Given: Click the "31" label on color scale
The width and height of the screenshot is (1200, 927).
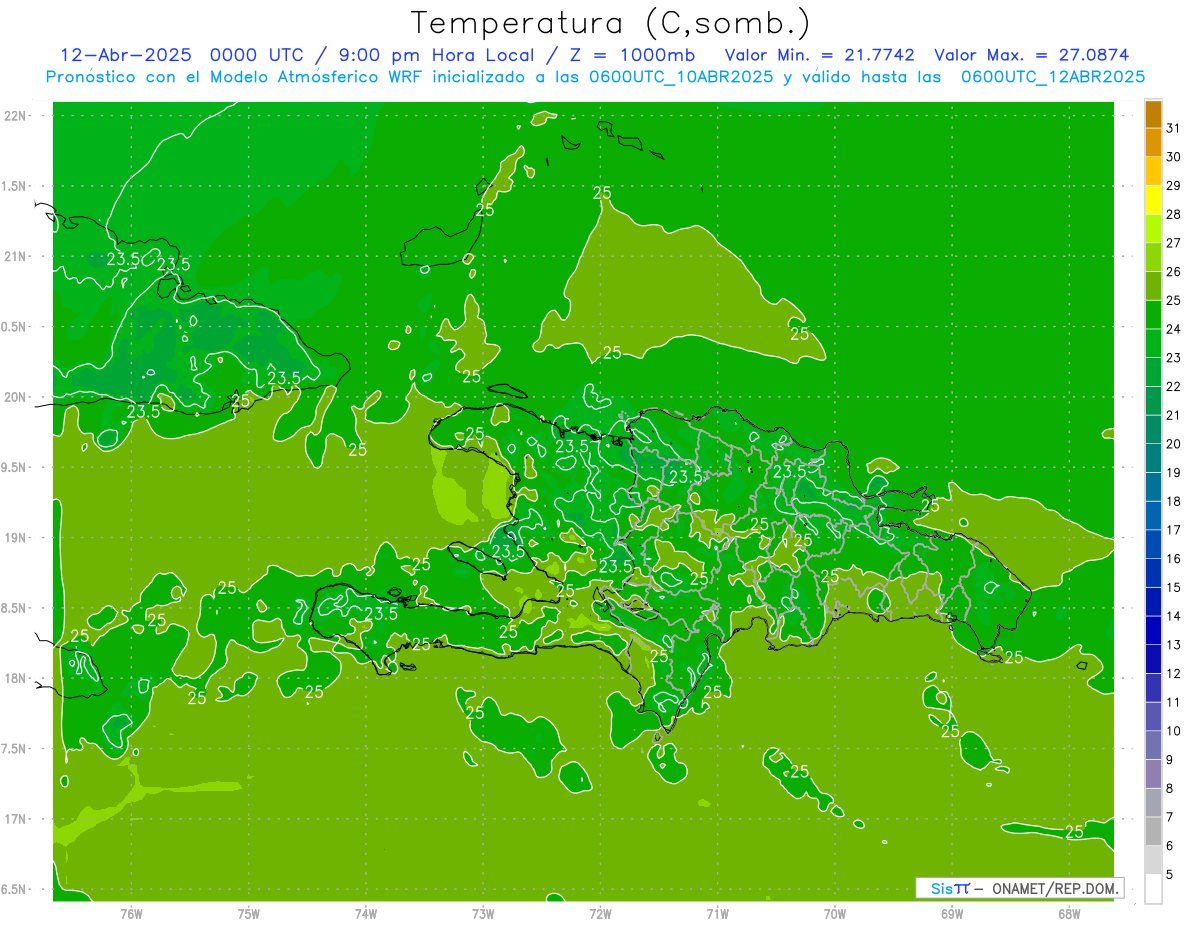Looking at the screenshot, I should (1174, 128).
